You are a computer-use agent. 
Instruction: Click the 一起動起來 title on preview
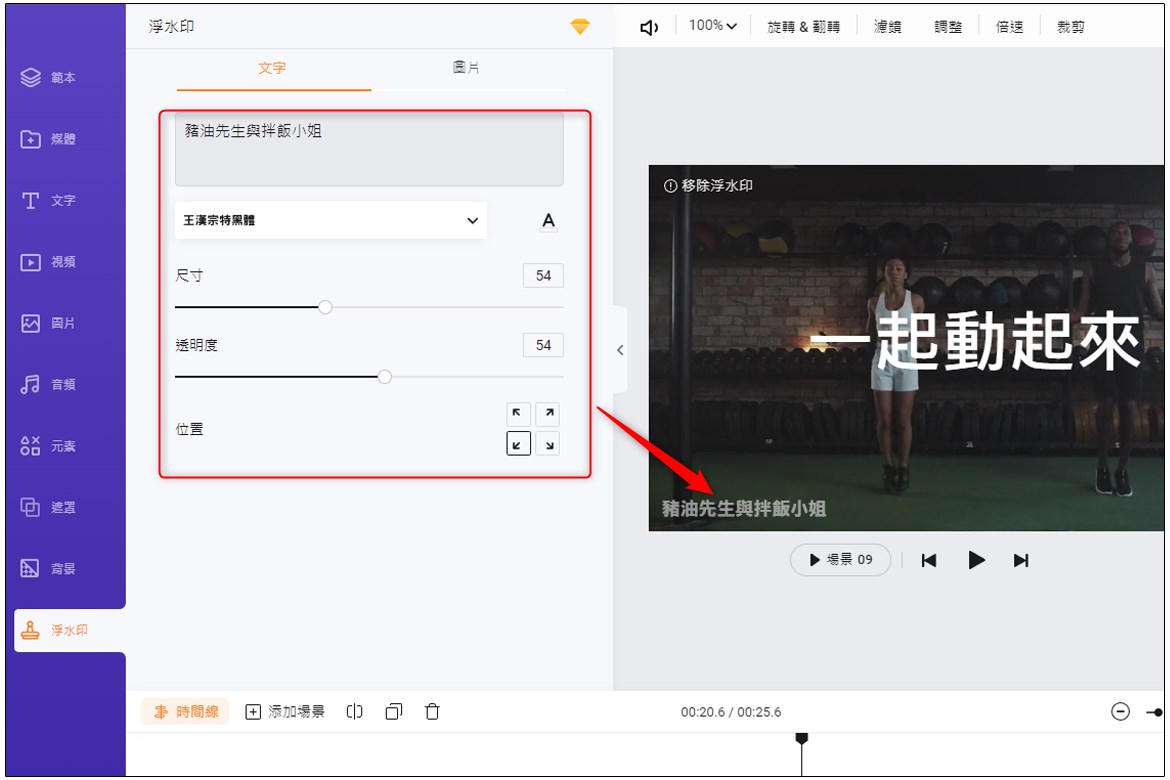975,341
